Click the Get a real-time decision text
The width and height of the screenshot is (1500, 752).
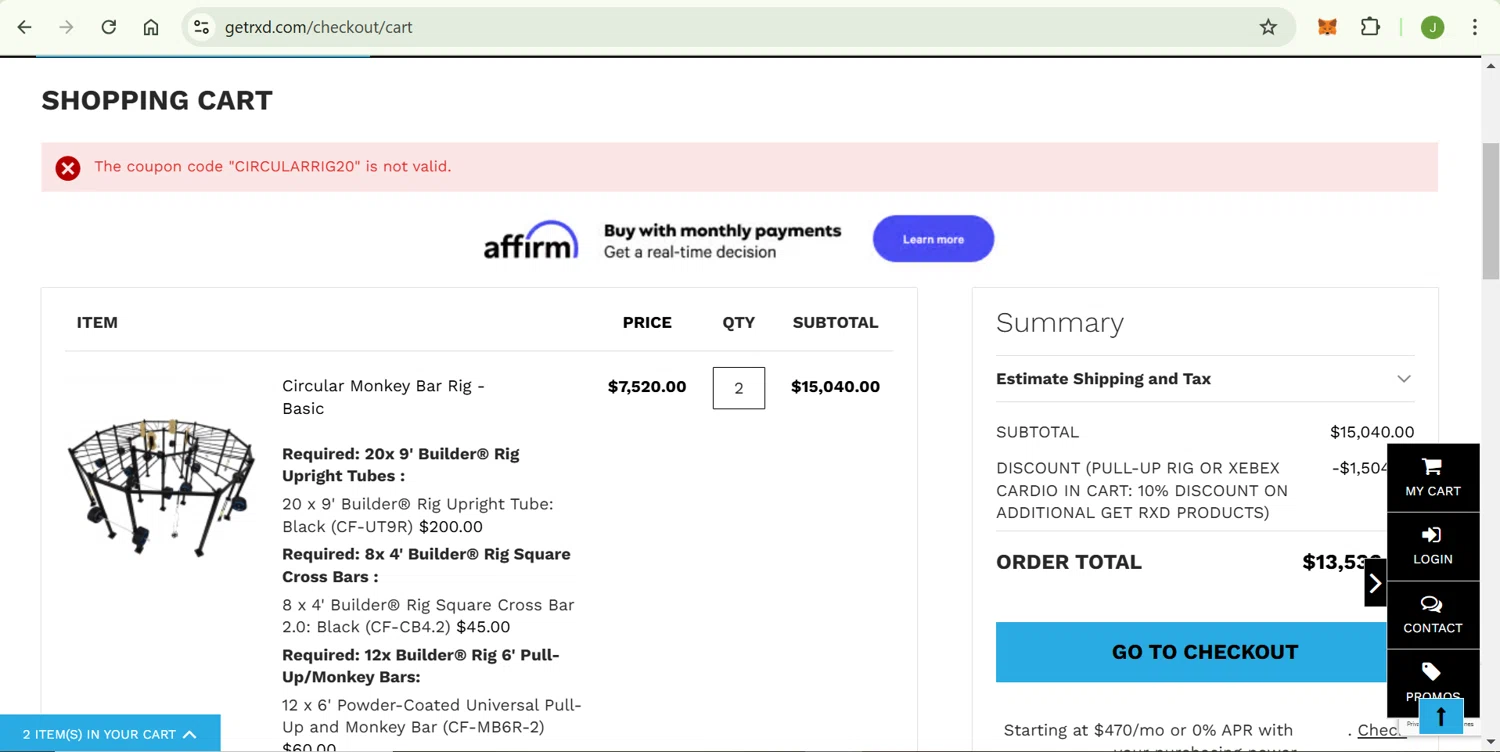click(690, 252)
